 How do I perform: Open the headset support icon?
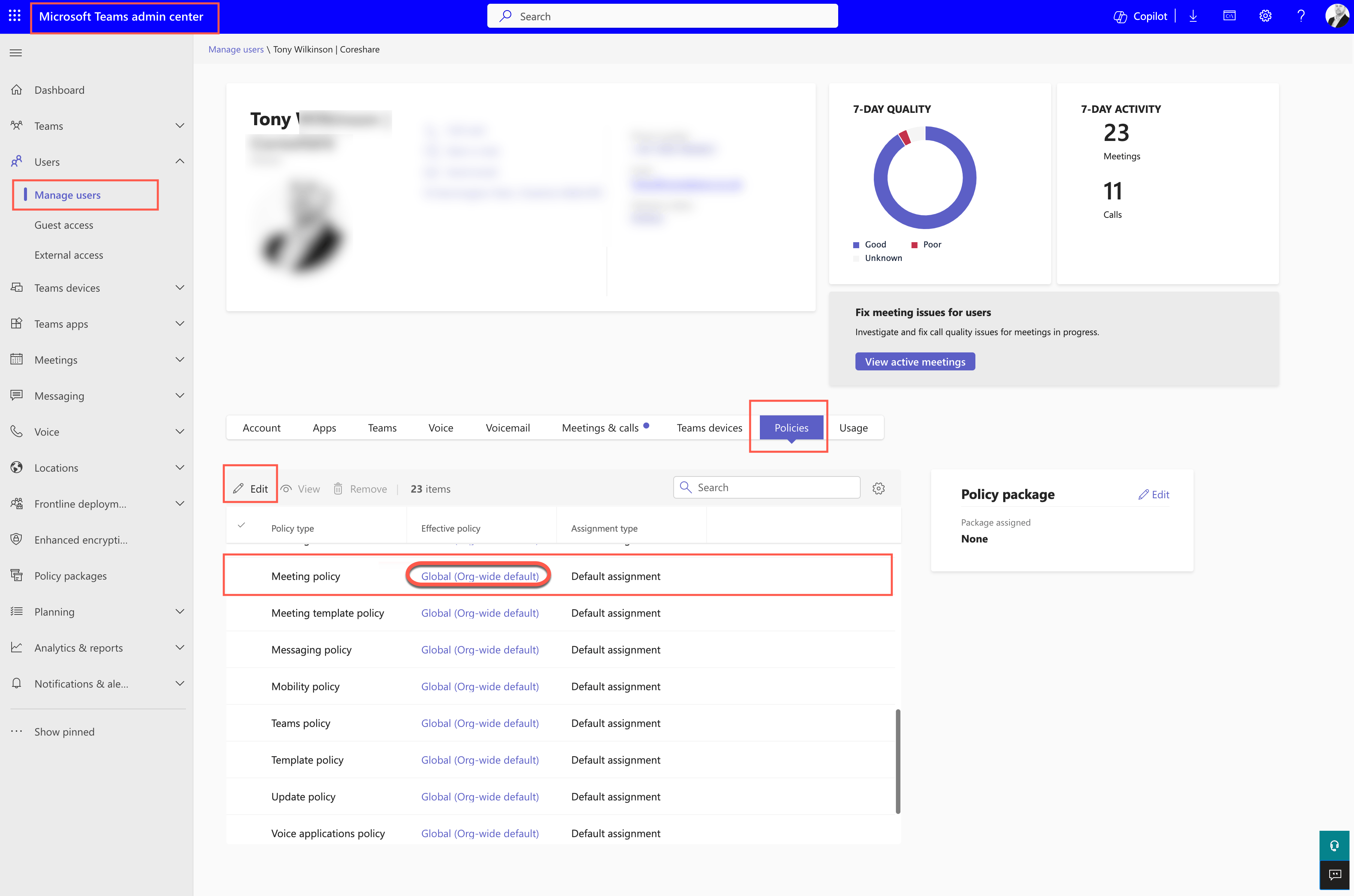click(1335, 845)
